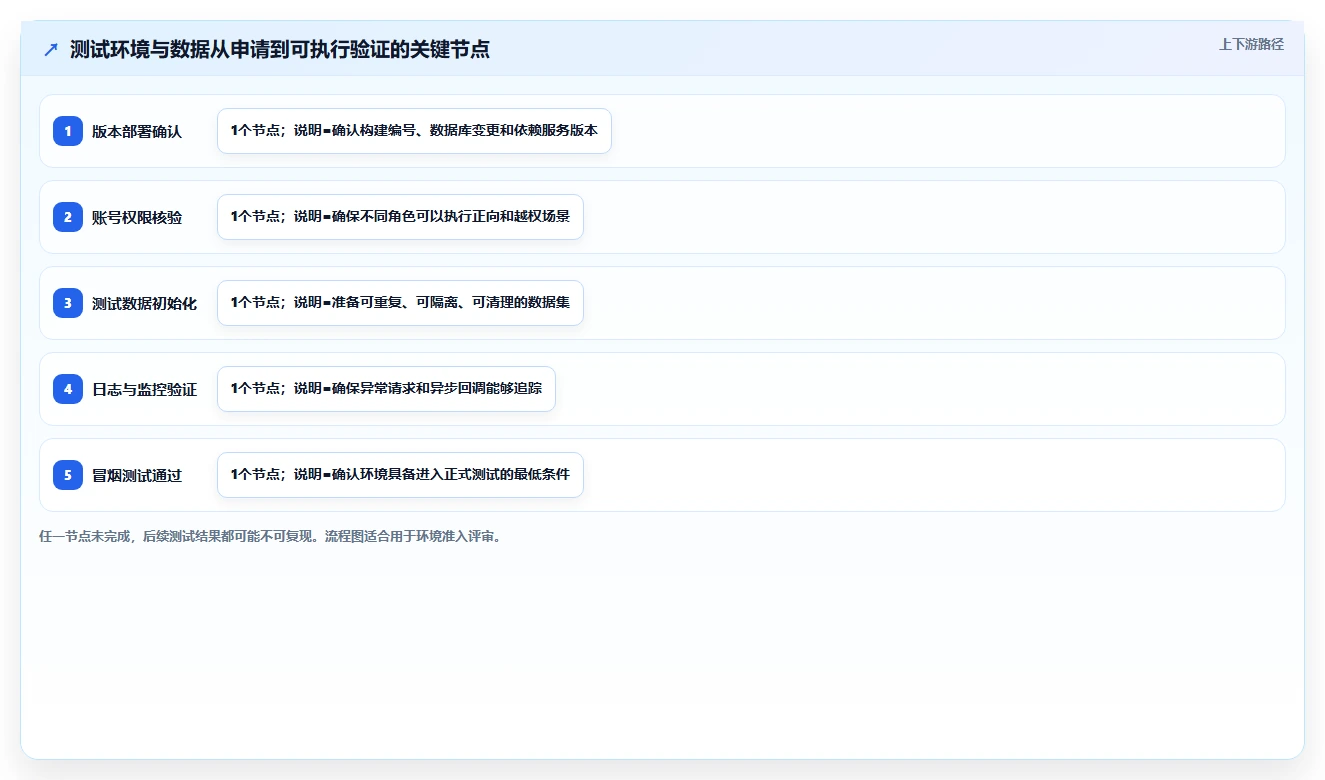
Task: Open the node card about 进入正式测试的最低条件
Action: pyautogui.click(x=400, y=475)
